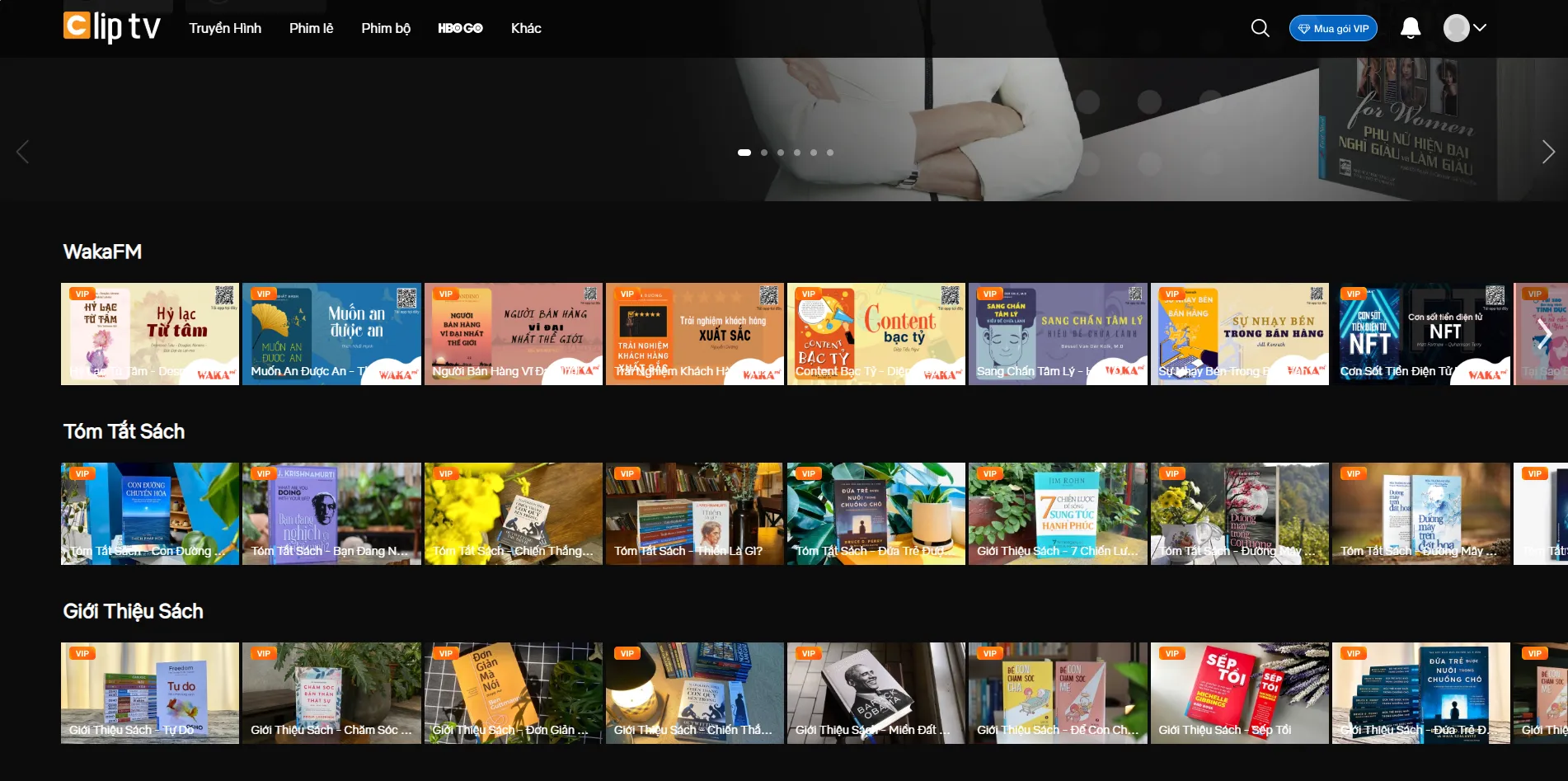Expand the account dropdown chevron

[1481, 27]
